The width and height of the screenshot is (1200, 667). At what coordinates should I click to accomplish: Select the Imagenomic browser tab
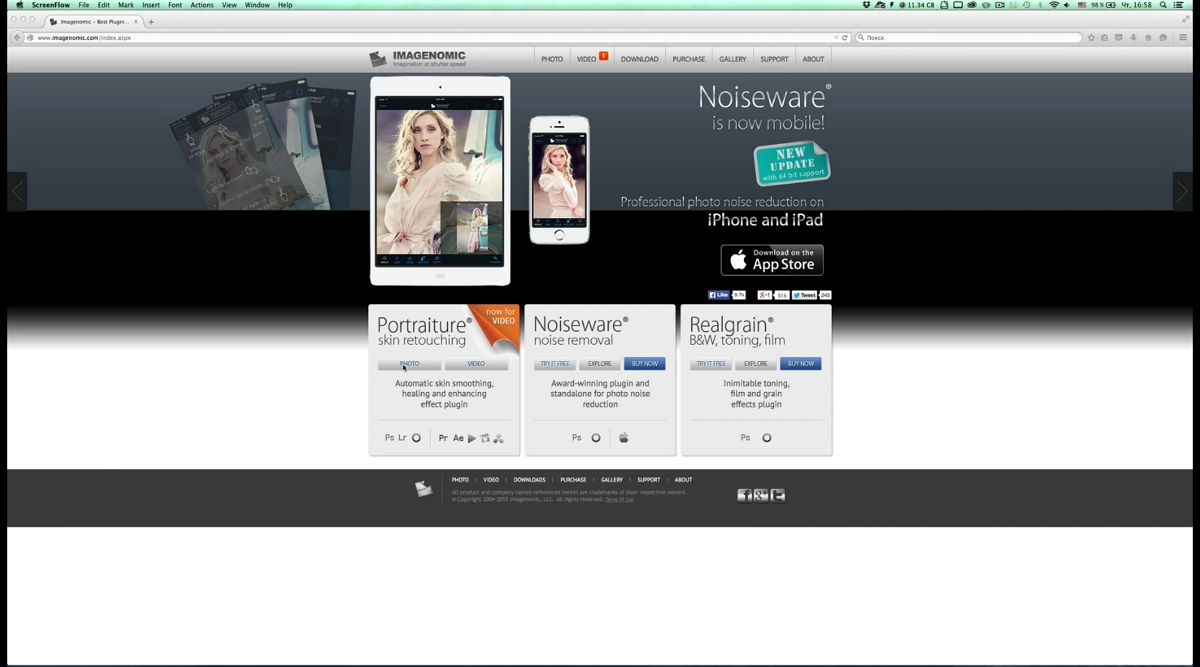(x=95, y=21)
